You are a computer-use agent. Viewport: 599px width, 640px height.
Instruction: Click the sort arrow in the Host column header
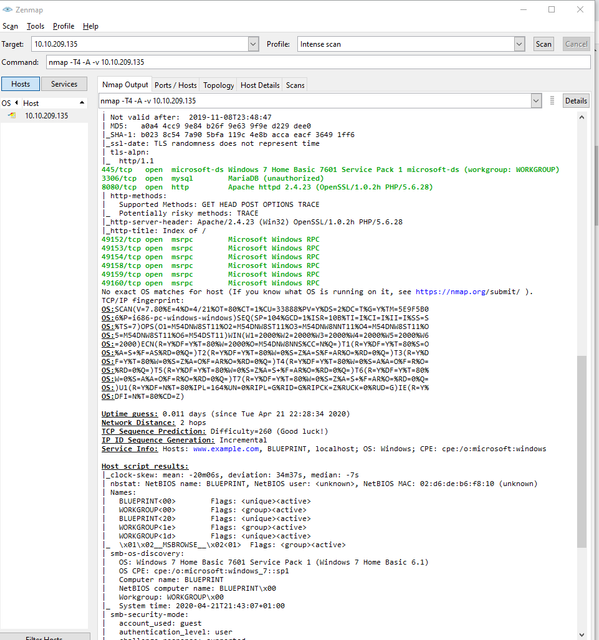click(82, 103)
